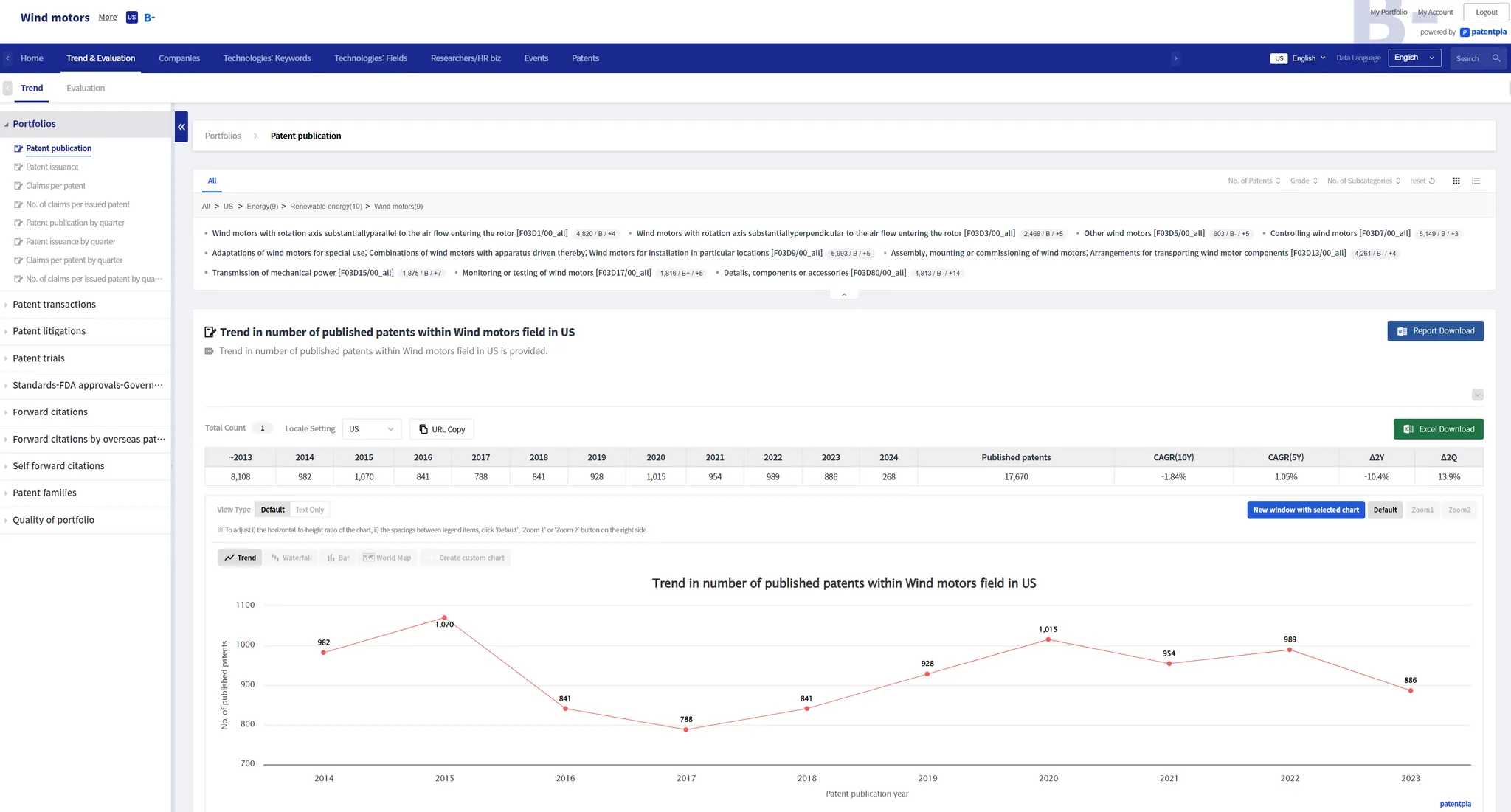Screen dimensions: 1511x812
Task: Click the search magnifier icon
Action: pyautogui.click(x=1496, y=58)
